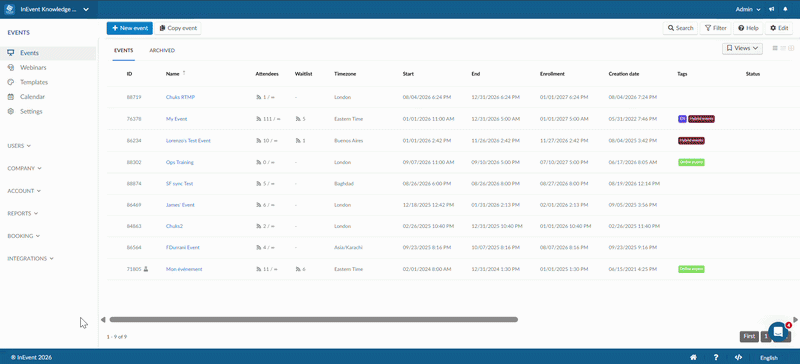Switch to the last column view mode icon
Viewport: 800px width, 364px height.
coord(791,48)
